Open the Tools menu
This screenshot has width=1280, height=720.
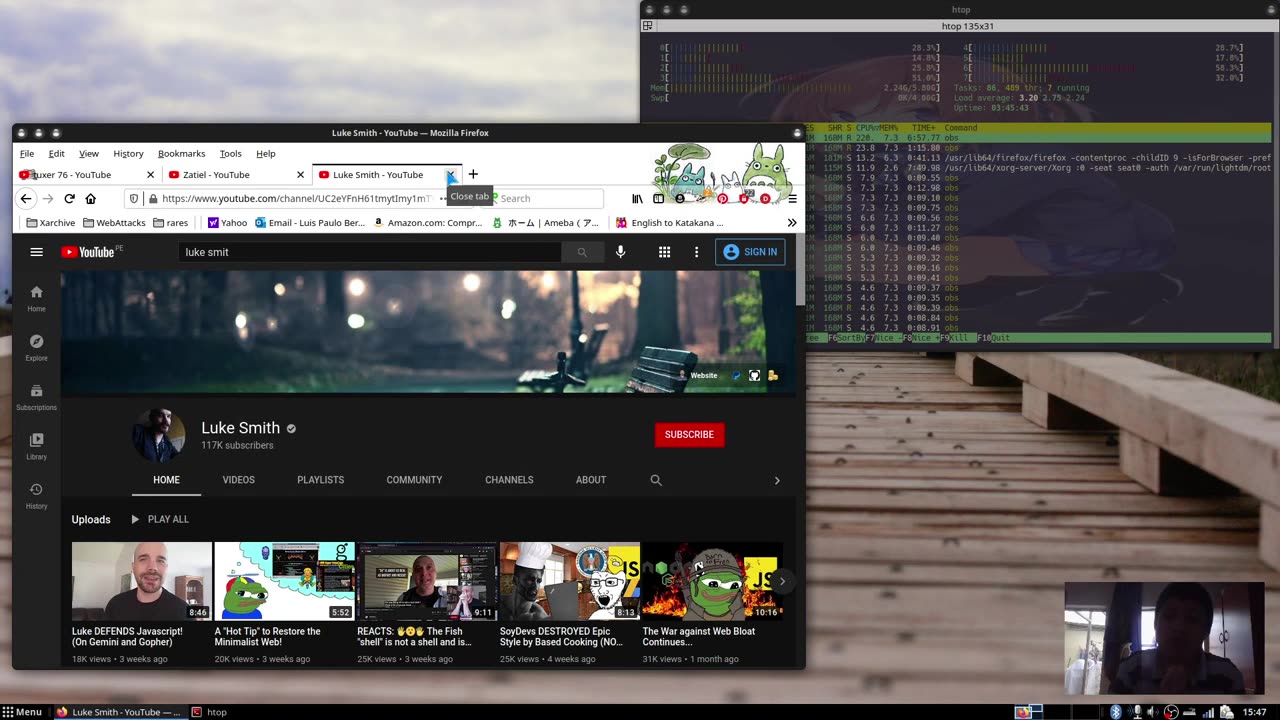point(230,153)
